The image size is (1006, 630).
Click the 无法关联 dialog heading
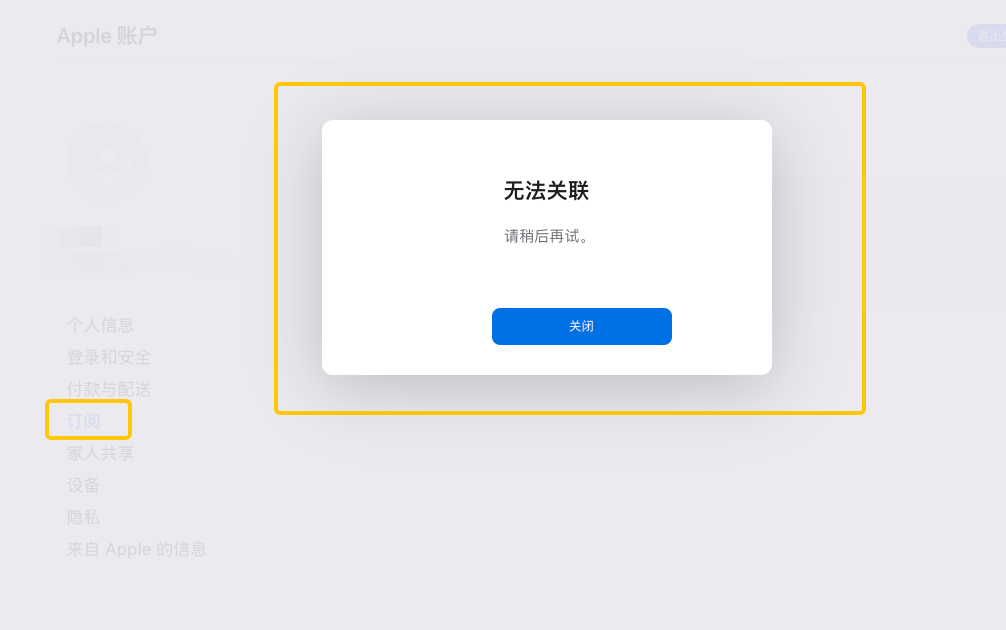tap(546, 191)
